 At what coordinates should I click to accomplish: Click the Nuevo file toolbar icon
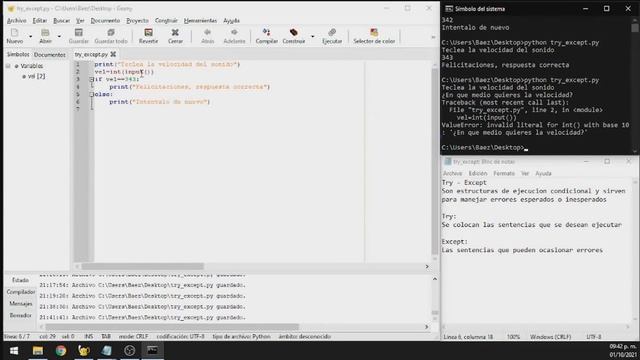point(15,36)
